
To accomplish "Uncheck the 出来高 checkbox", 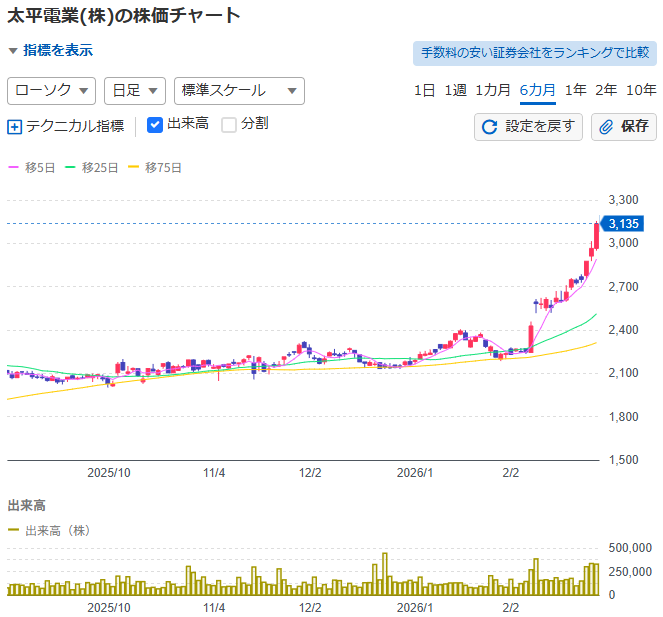I will 155,125.
